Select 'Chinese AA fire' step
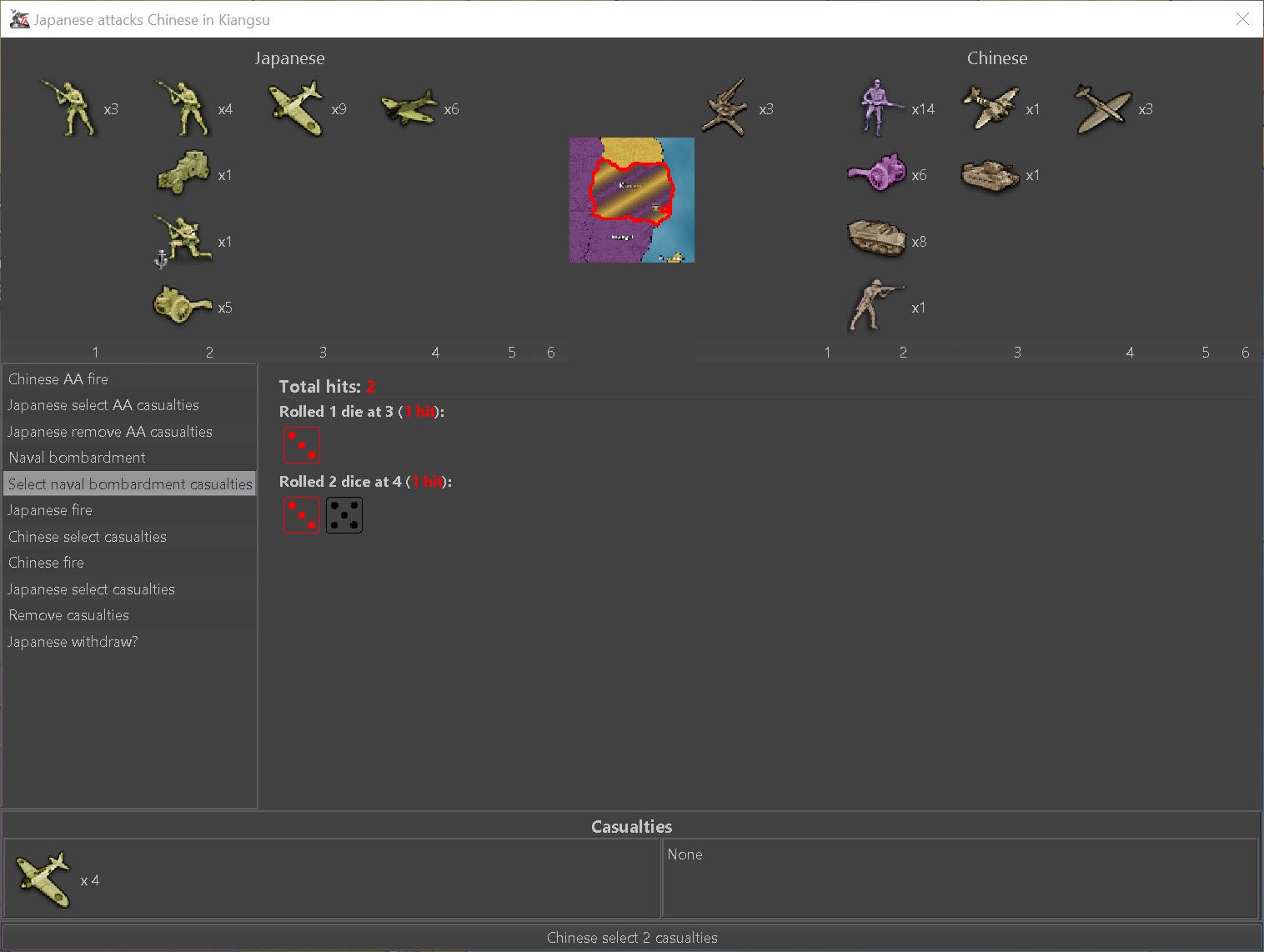This screenshot has width=1264, height=952. pos(129,378)
